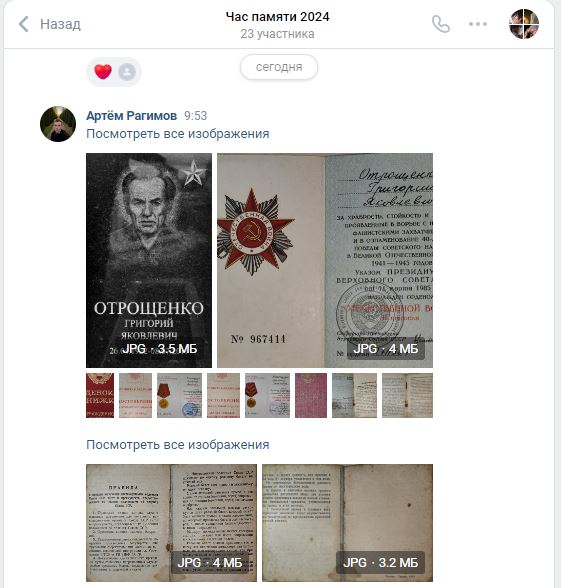Image resolution: width=561 pixels, height=588 pixels.
Task: Open the Артём Рагимов name link
Action: pos(132,116)
